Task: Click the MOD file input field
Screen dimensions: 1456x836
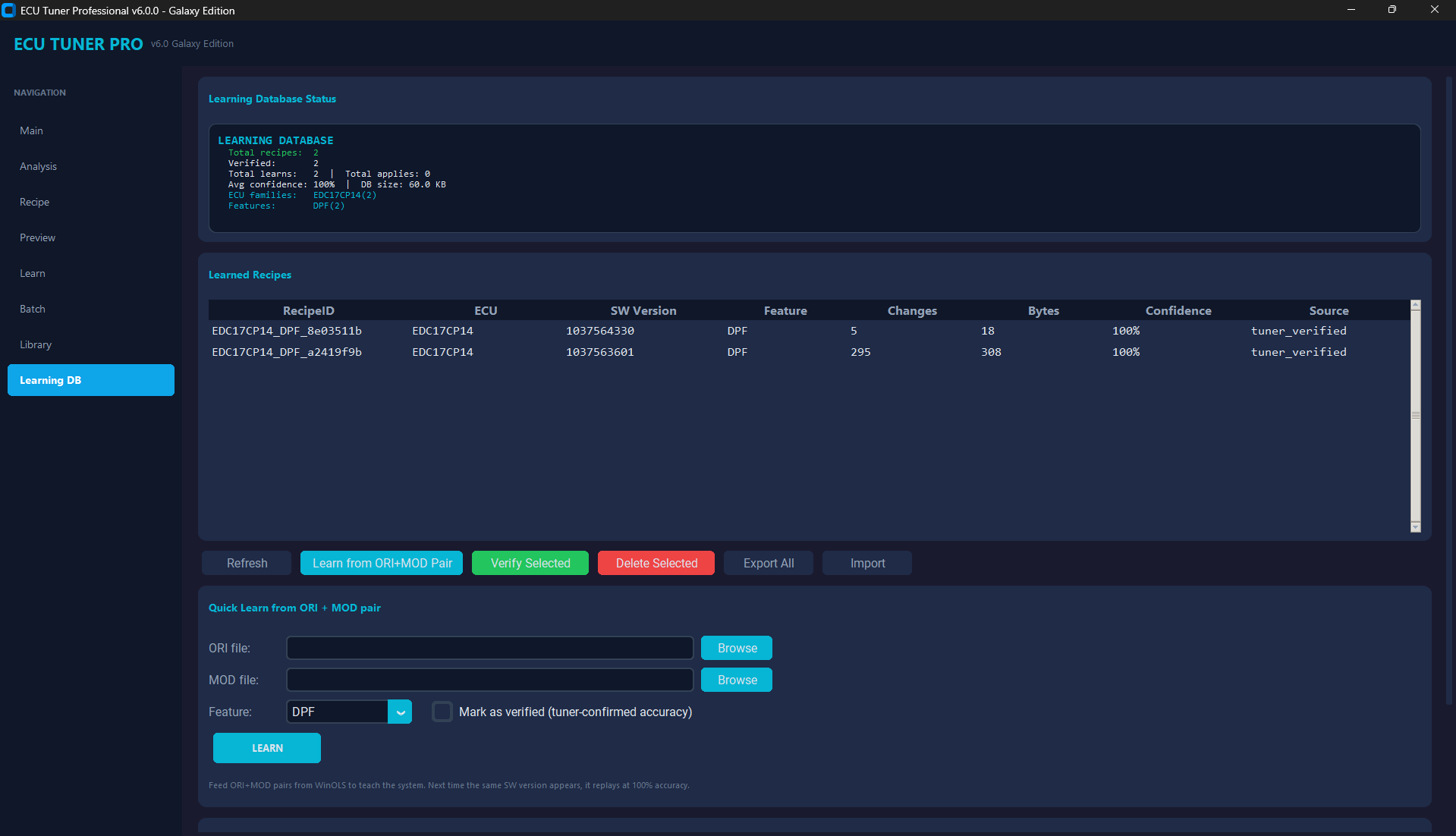Action: [489, 679]
